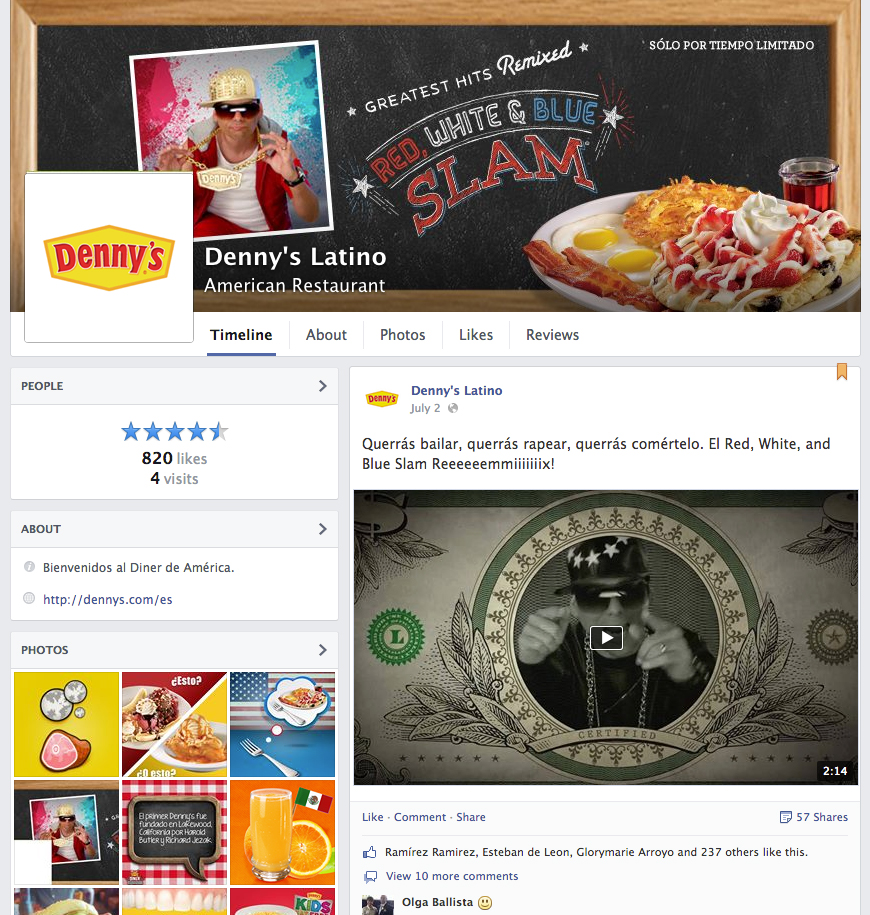870x915 pixels.
Task: Expand the ABOUT section chevron
Action: (x=323, y=529)
